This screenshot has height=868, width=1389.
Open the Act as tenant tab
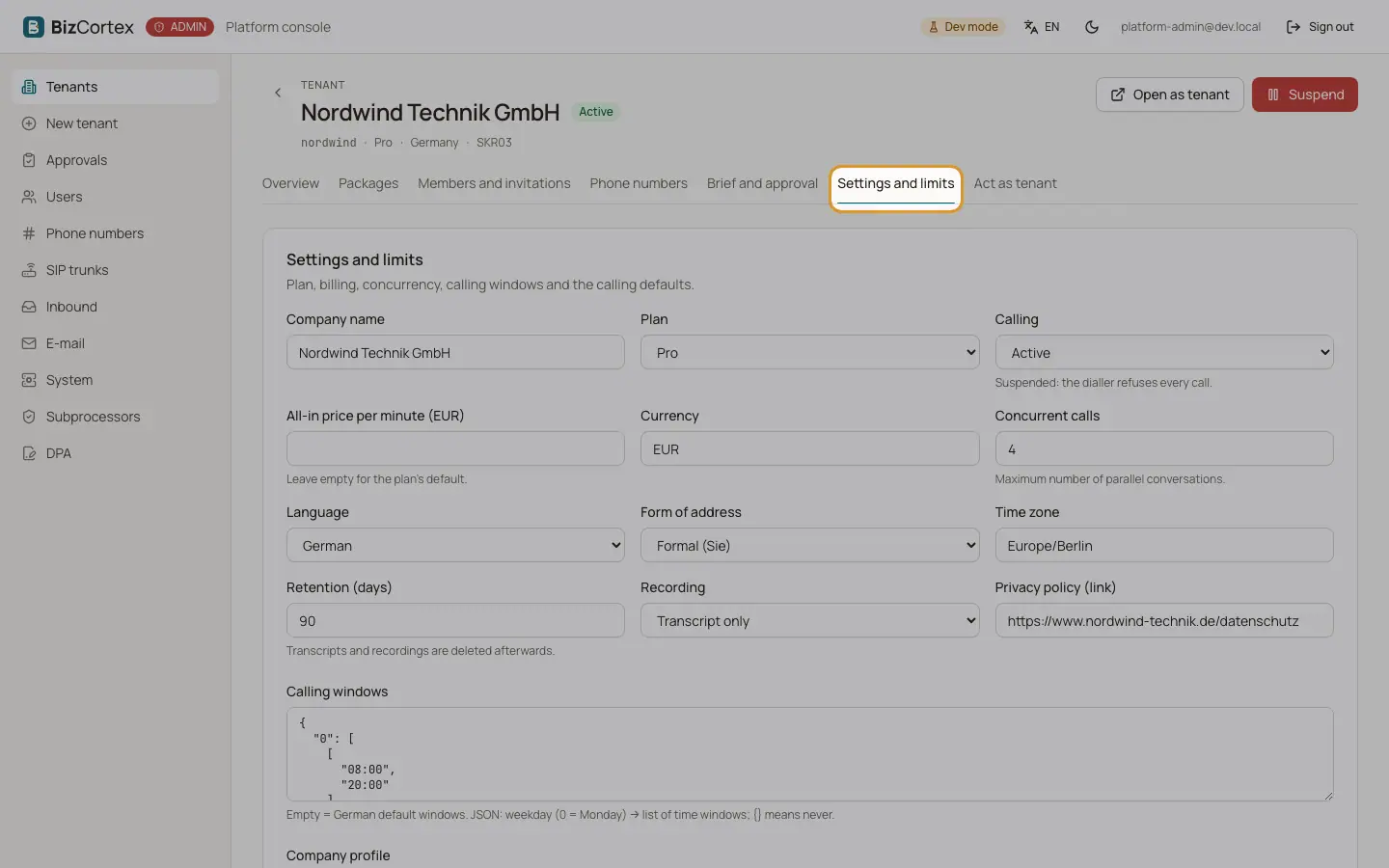pyautogui.click(x=1015, y=183)
